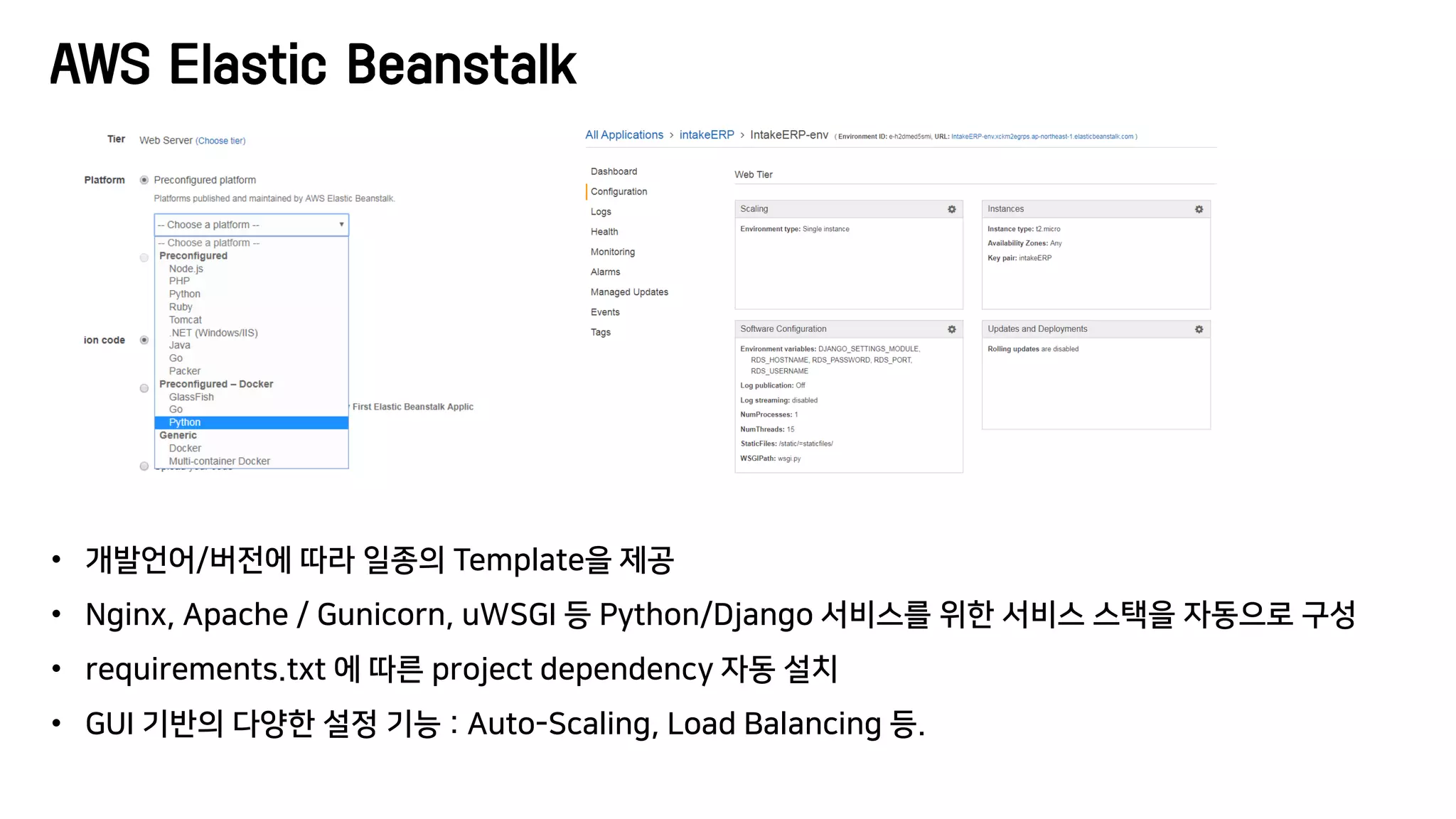Choose GlassFish Docker platform option
The image size is (1456, 819).
coord(191,397)
